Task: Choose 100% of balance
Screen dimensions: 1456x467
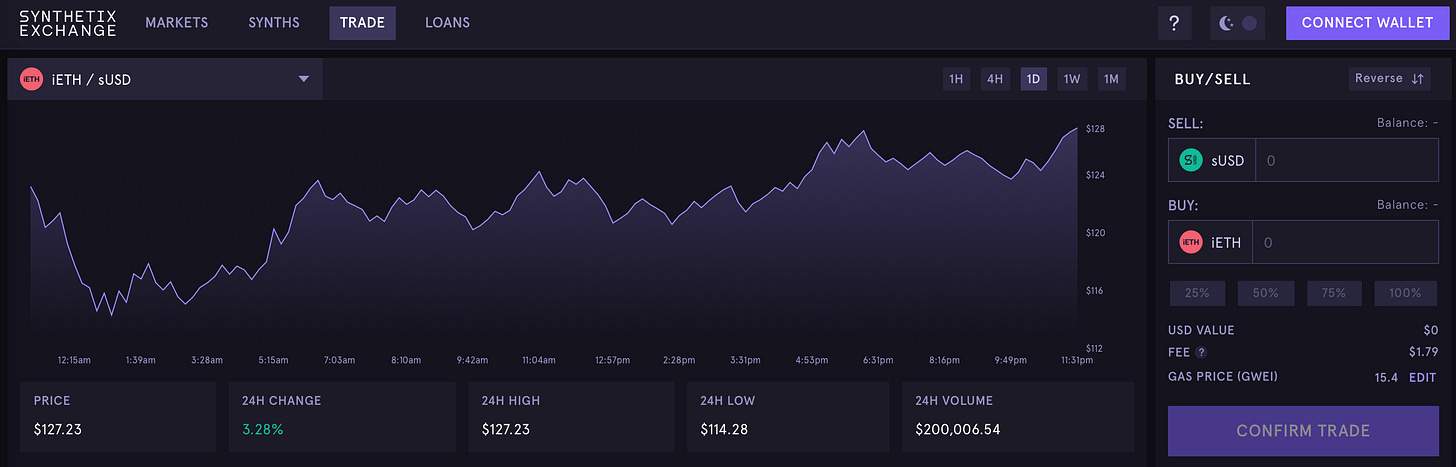Action: tap(1405, 293)
